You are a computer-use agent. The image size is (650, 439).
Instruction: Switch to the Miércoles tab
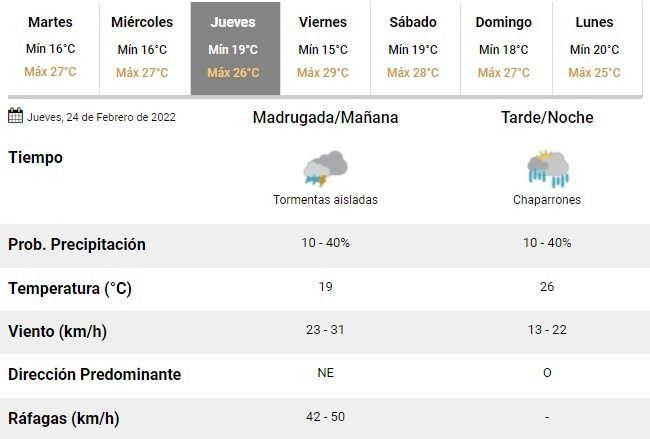click(141, 47)
